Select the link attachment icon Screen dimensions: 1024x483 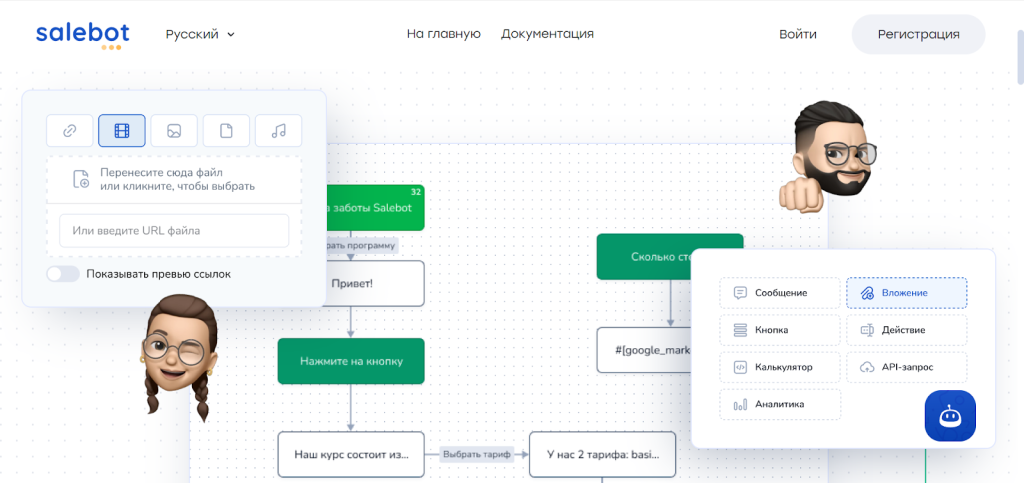70,131
